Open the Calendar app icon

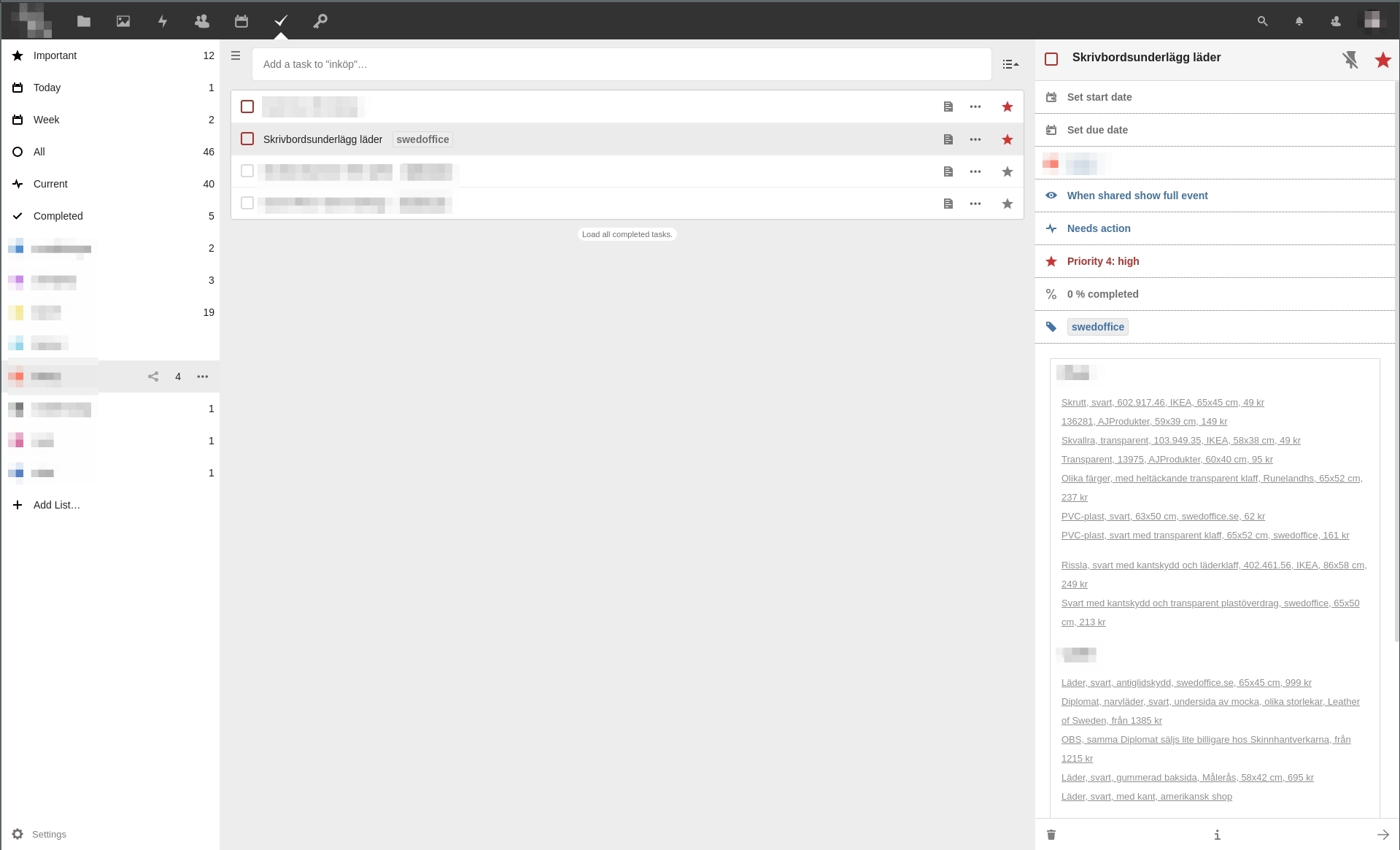coord(241,20)
